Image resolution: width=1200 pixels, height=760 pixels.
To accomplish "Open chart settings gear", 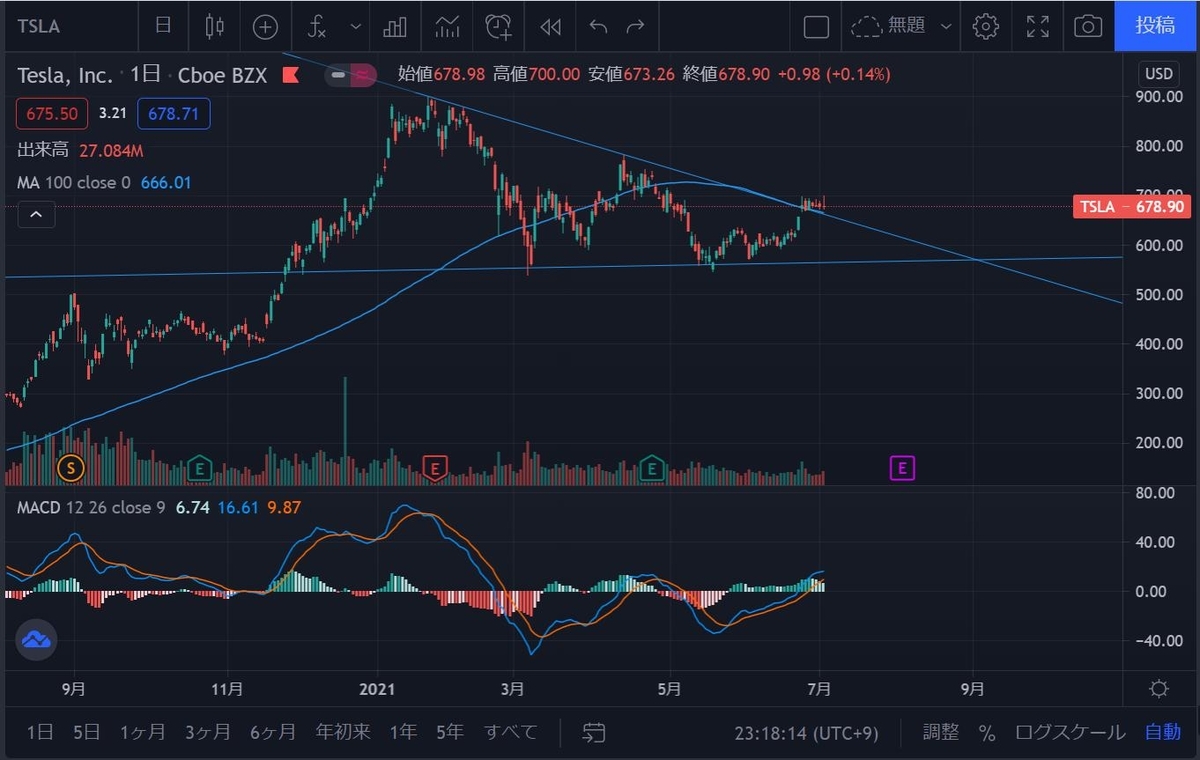I will pos(986,26).
